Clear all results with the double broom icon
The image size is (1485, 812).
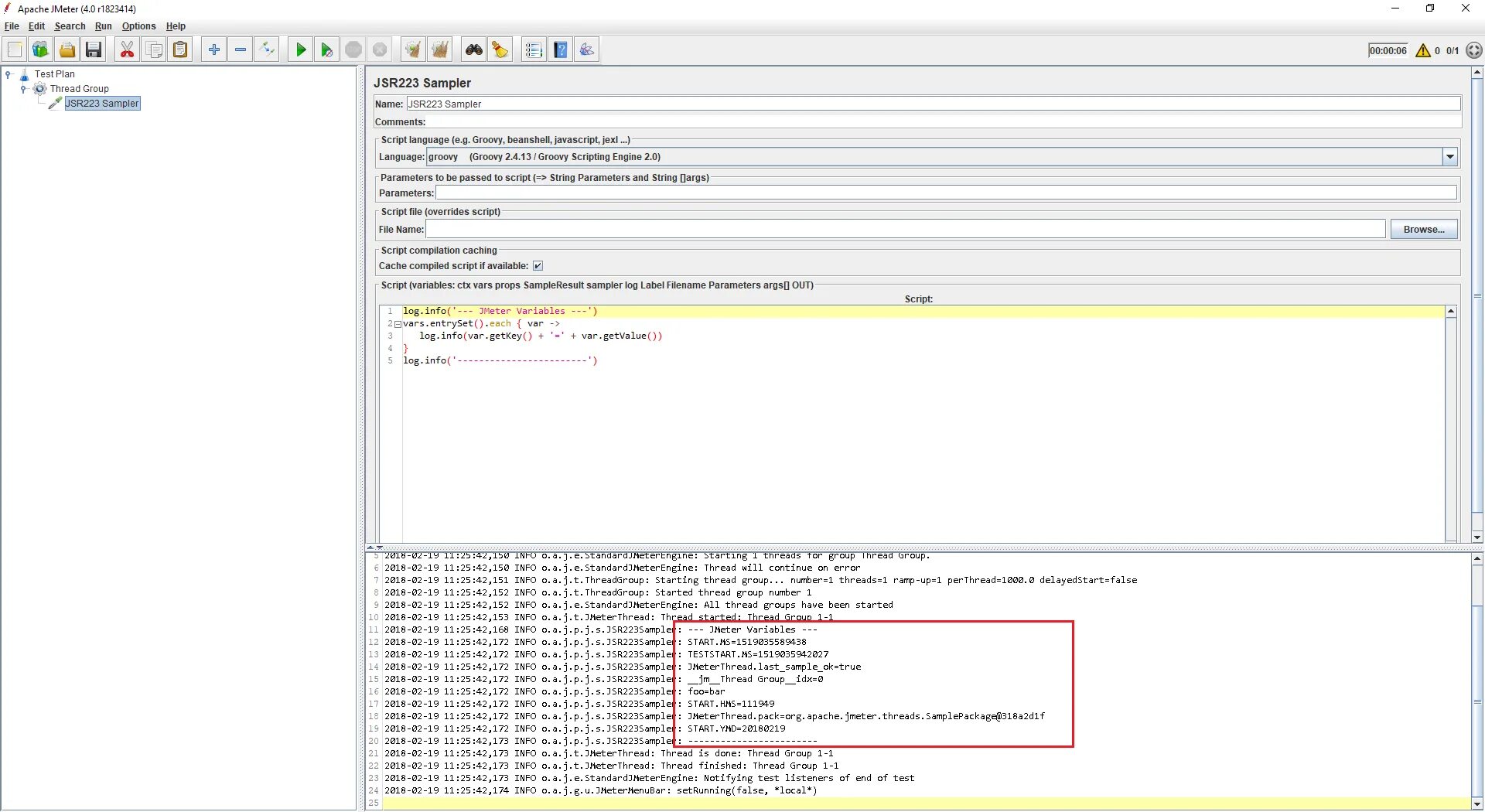coord(440,50)
